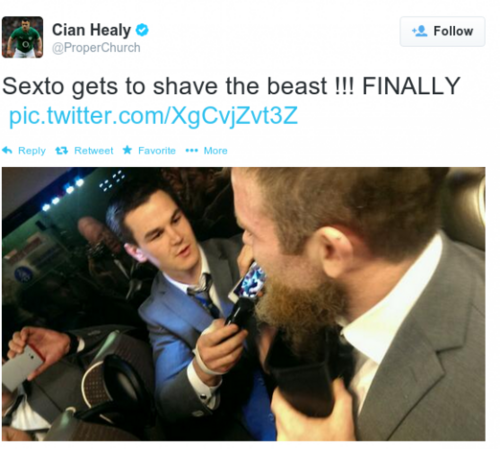Open the pic.twitter.com/XgCvjZvt3Z link

click(153, 116)
